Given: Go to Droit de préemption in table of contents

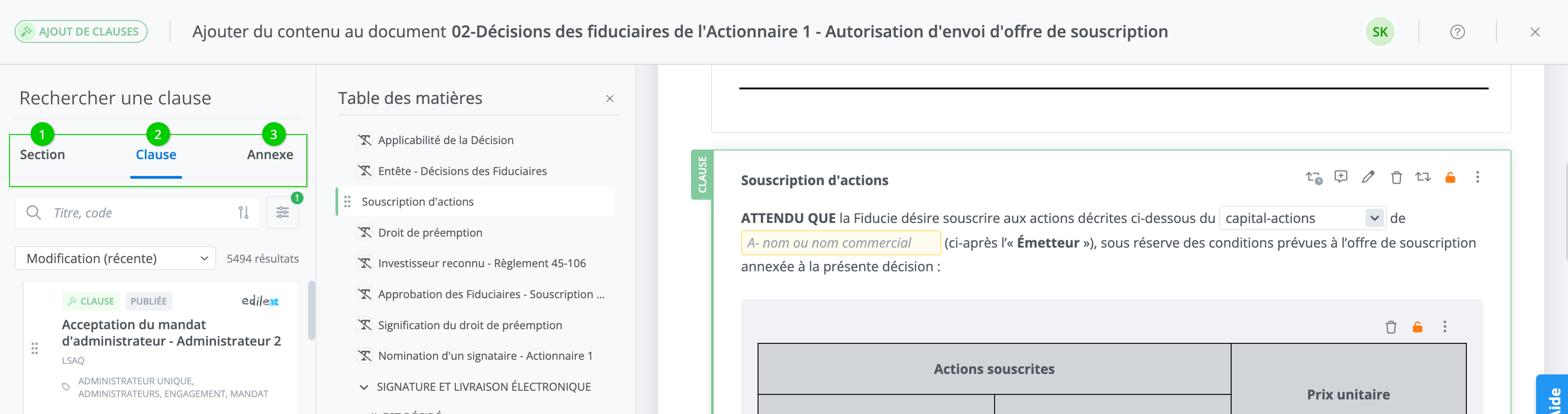Looking at the screenshot, I should pyautogui.click(x=430, y=233).
